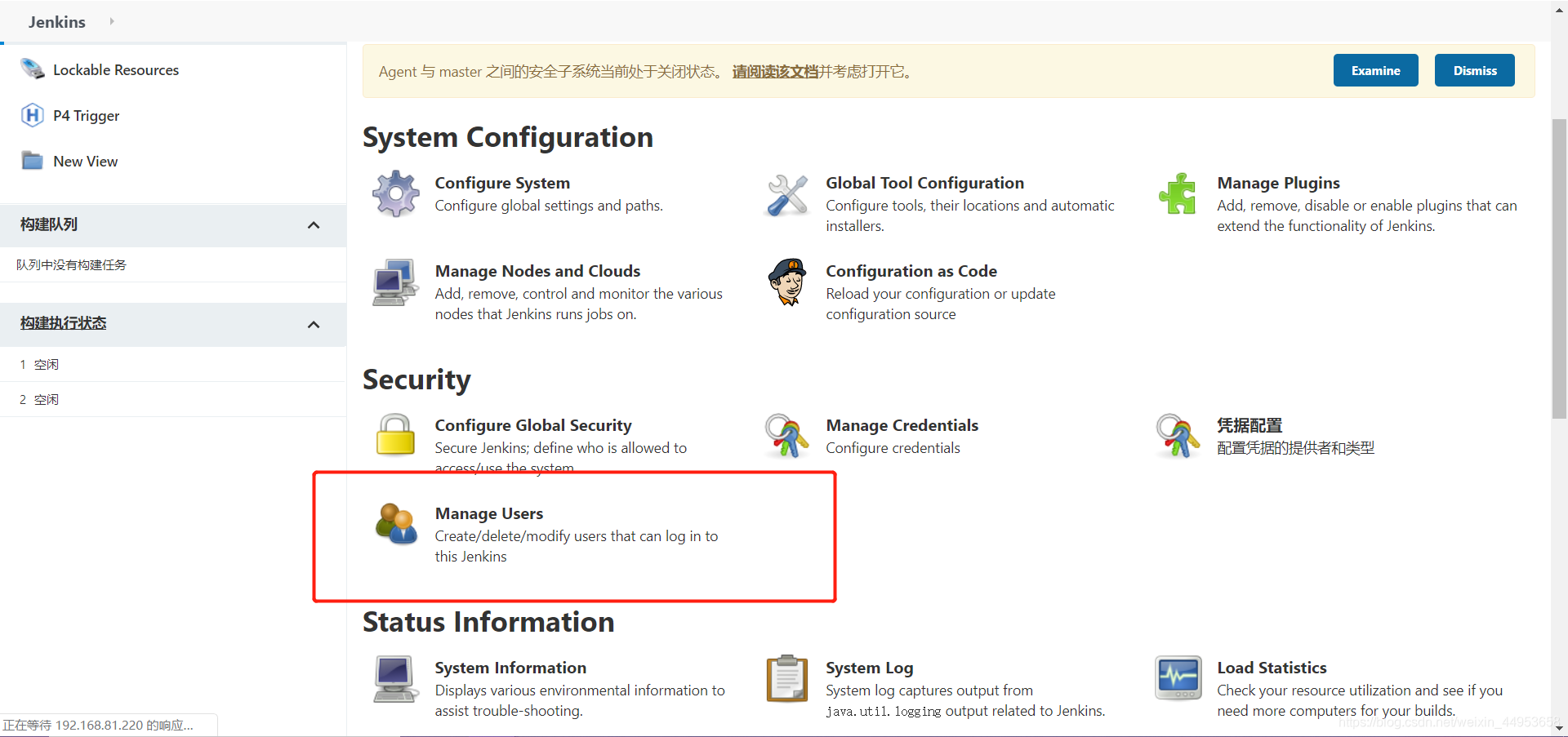Click the Configure Global Security padlock icon
1568x737 pixels.
tap(395, 434)
